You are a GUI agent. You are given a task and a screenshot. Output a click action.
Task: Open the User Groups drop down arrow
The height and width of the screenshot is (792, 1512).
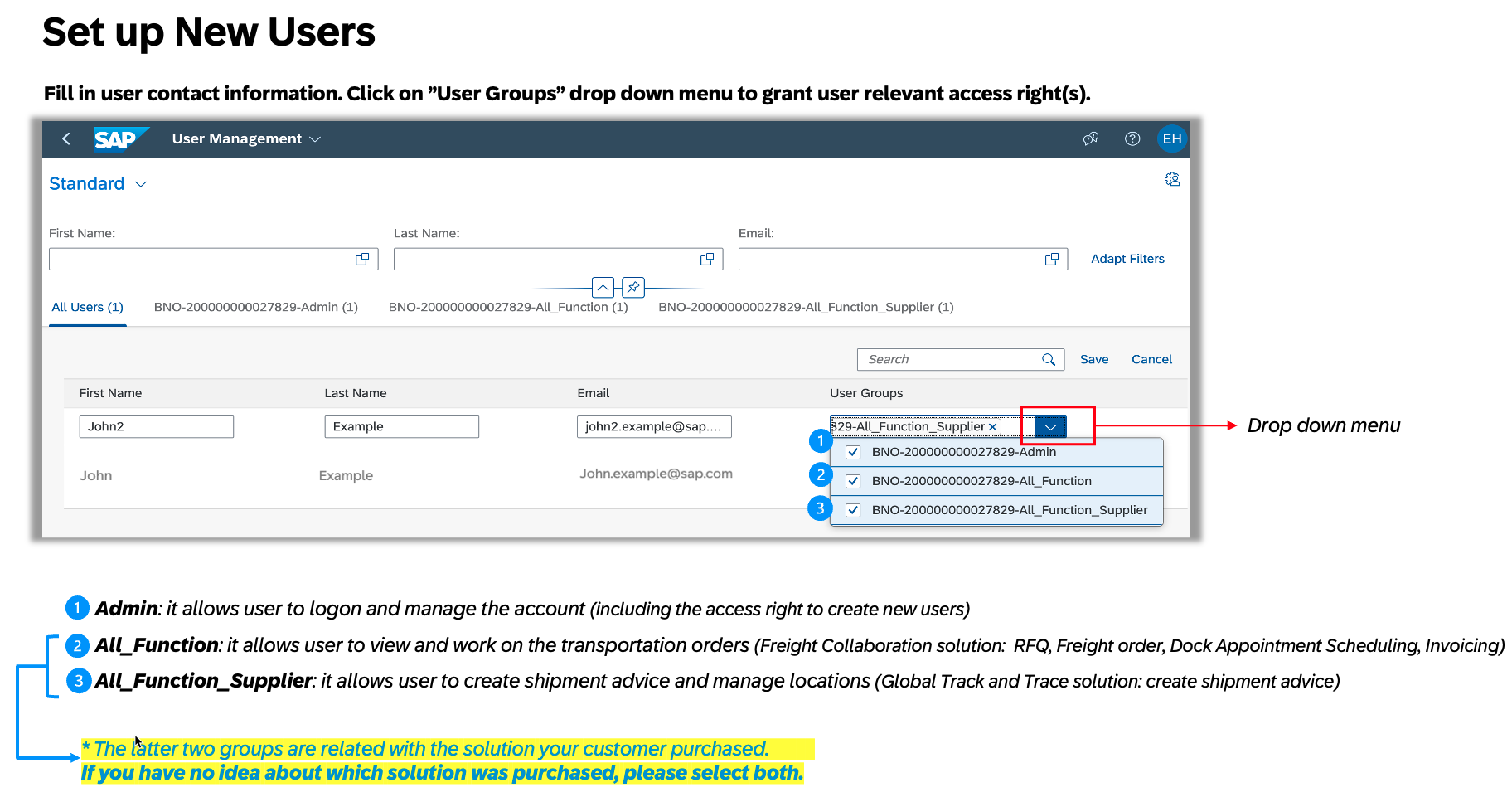click(x=1050, y=426)
